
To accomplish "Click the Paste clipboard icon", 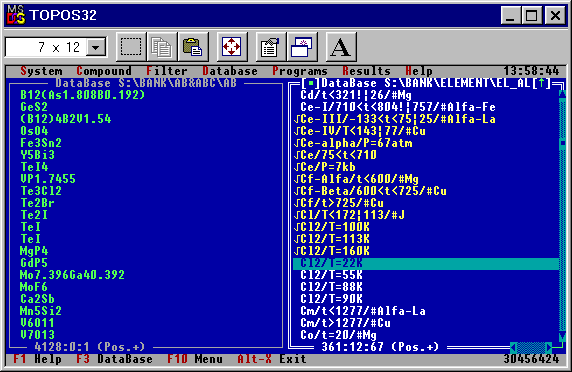I will pos(193,47).
